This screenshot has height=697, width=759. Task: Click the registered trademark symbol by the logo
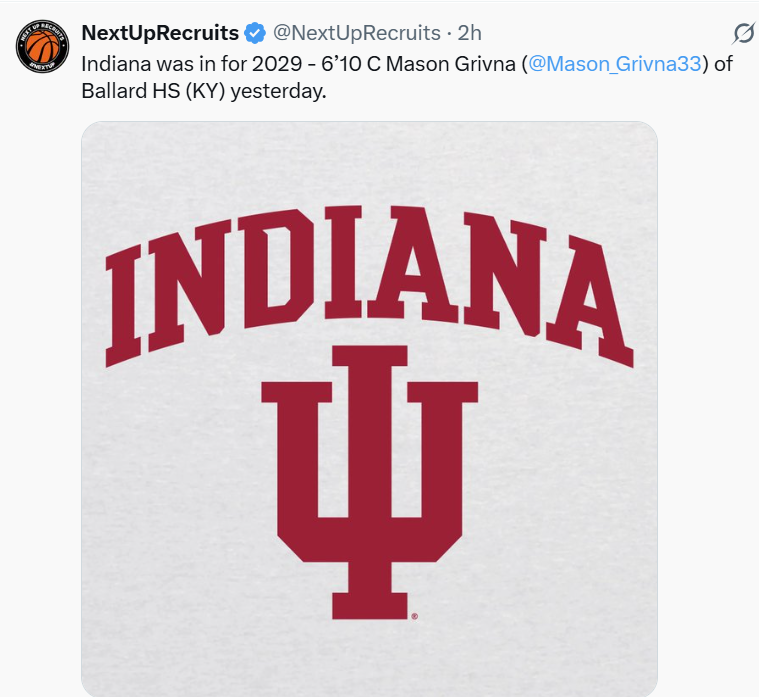[414, 617]
